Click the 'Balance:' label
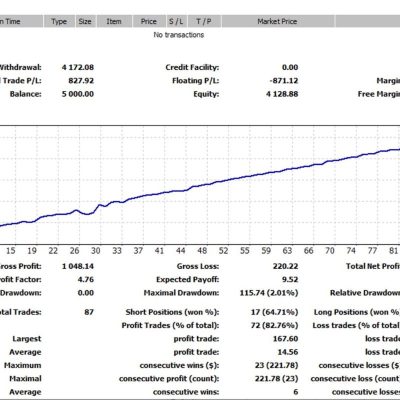The image size is (400, 400). pos(26,94)
